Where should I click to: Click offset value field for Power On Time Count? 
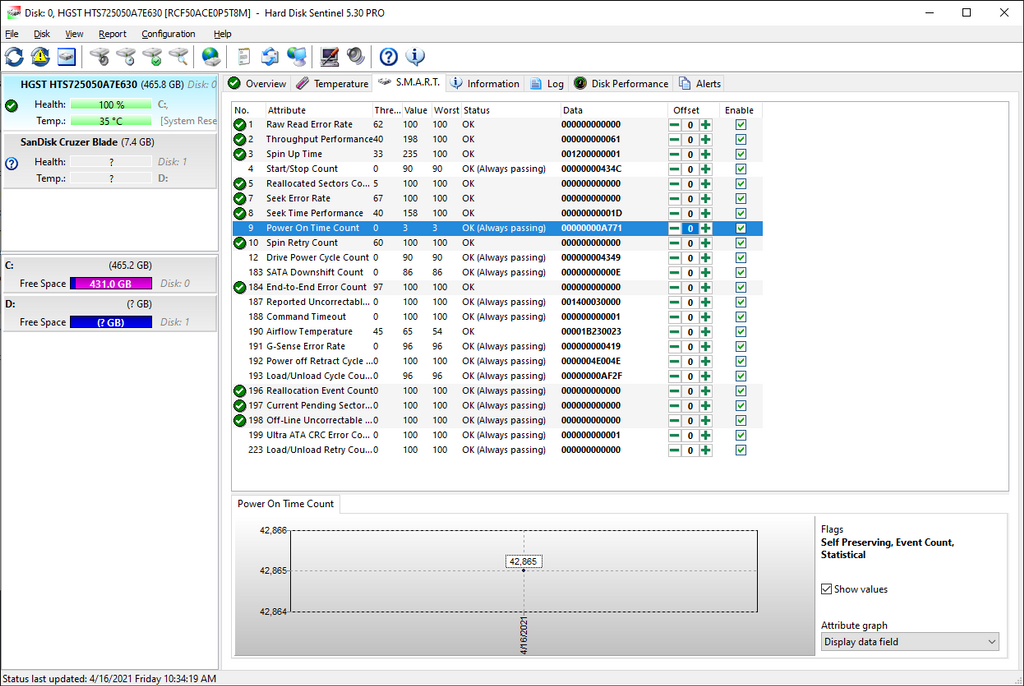(690, 228)
